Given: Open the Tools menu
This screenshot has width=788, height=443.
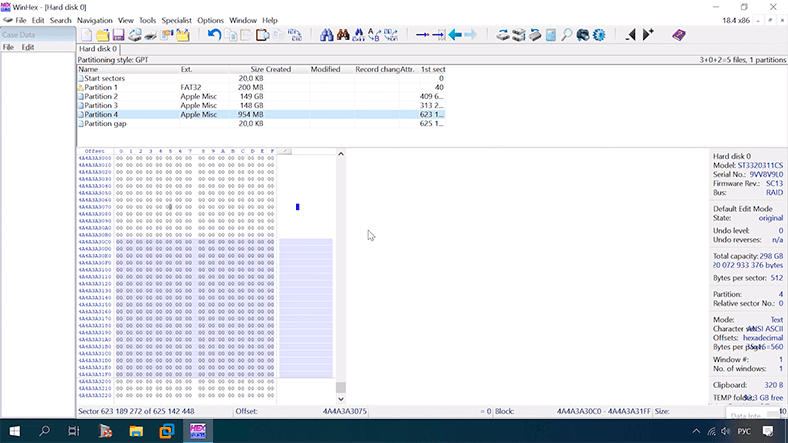Looking at the screenshot, I should click(147, 21).
